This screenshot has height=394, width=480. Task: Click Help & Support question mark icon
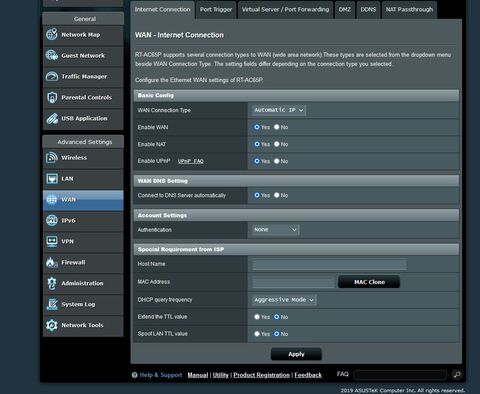click(134, 375)
